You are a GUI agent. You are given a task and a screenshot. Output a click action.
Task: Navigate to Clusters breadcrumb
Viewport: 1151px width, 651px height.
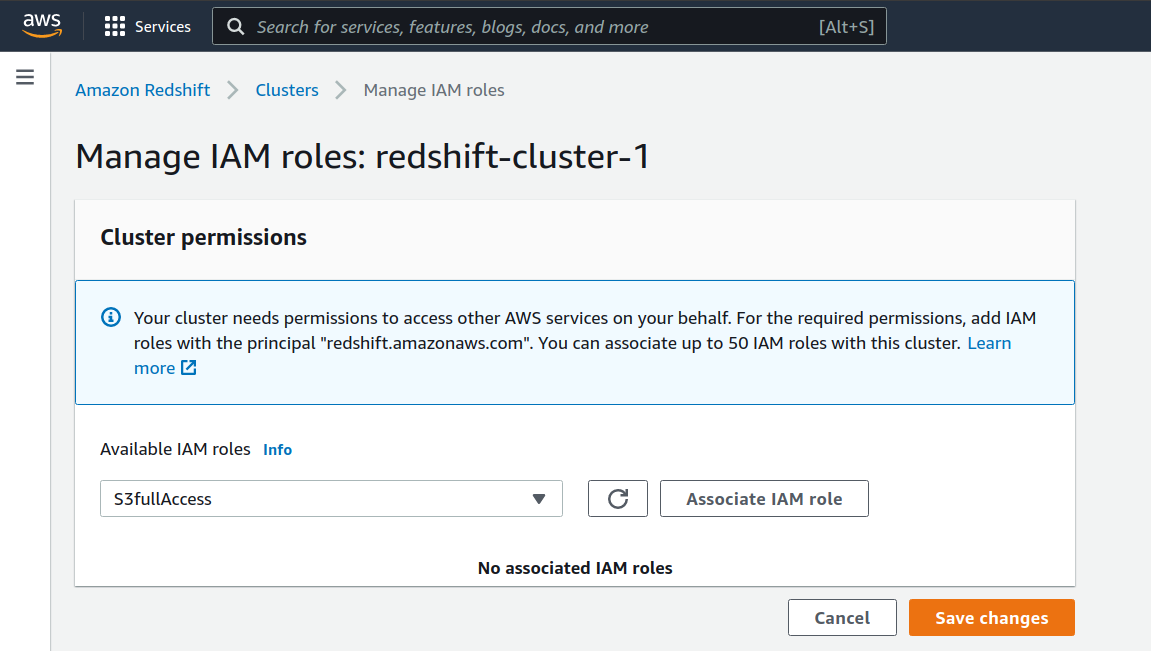click(287, 90)
